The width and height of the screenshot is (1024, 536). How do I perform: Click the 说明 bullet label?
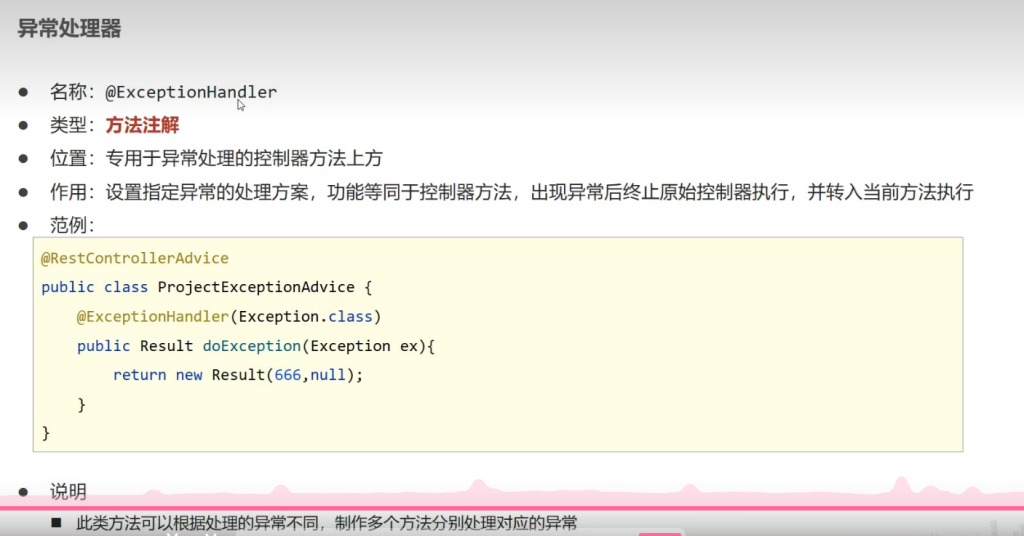pyautogui.click(x=68, y=491)
